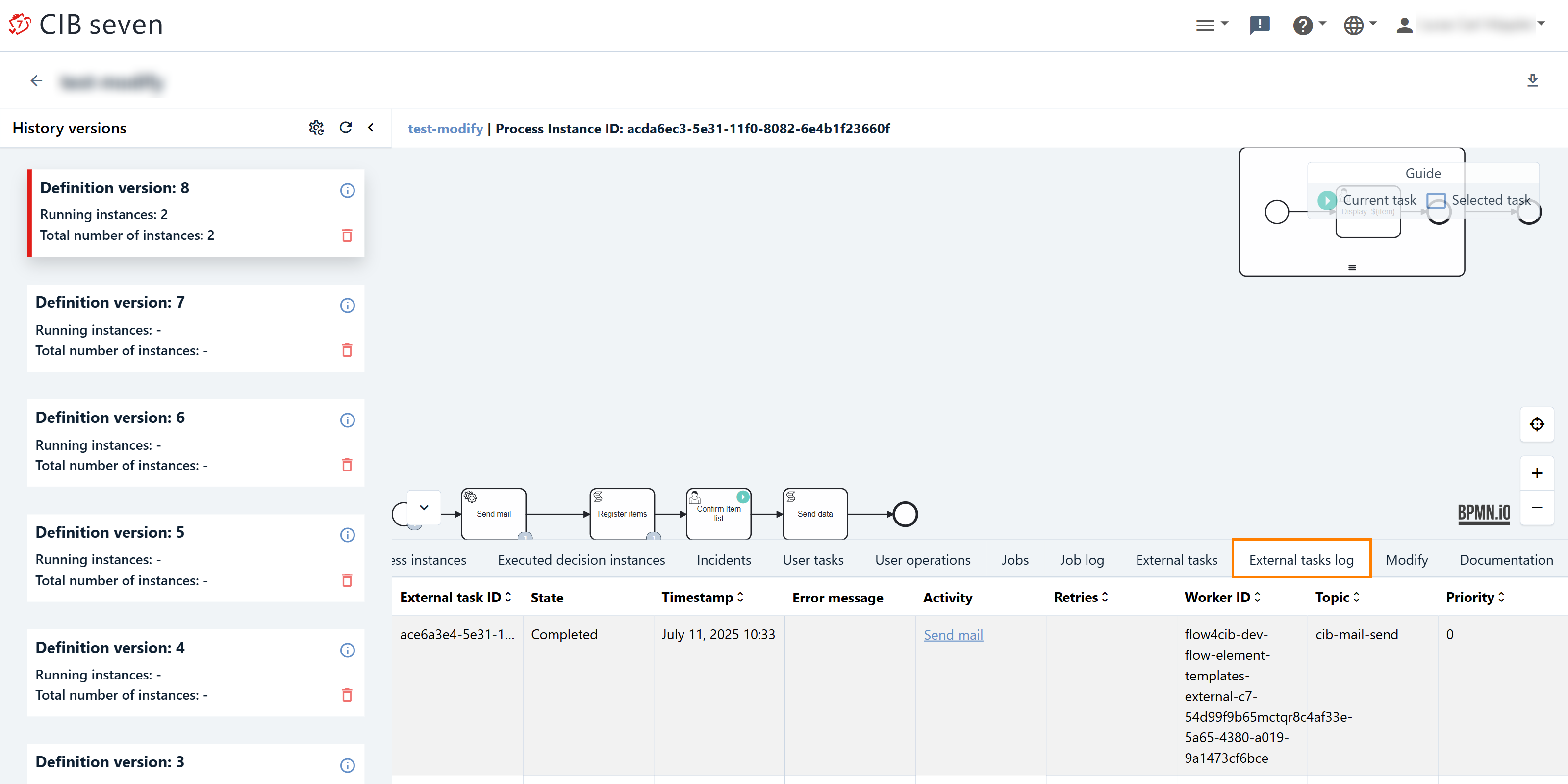
Task: Delete Definition version 6 with trash icon
Action: (x=347, y=465)
